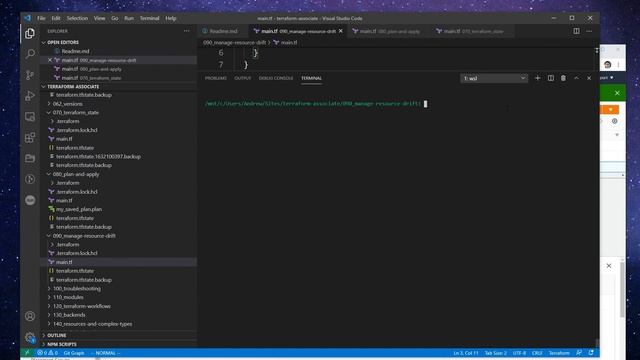640x360 pixels.
Task: Split the editor right
Action: click(x=576, y=31)
